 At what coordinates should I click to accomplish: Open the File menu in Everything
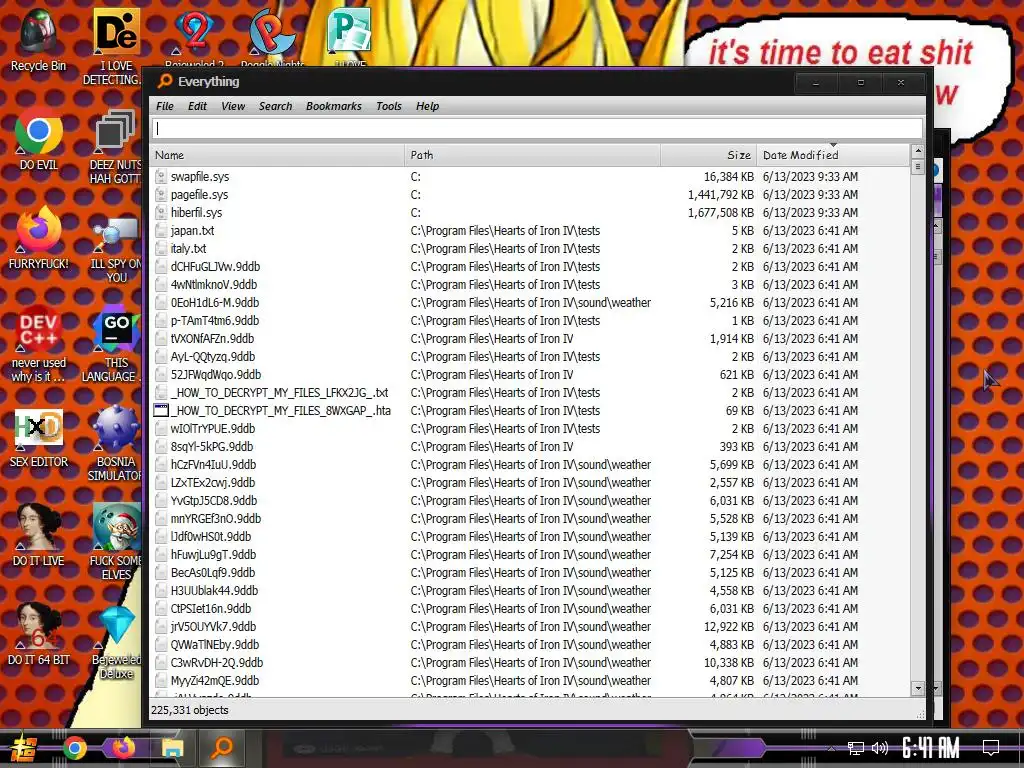tap(165, 106)
